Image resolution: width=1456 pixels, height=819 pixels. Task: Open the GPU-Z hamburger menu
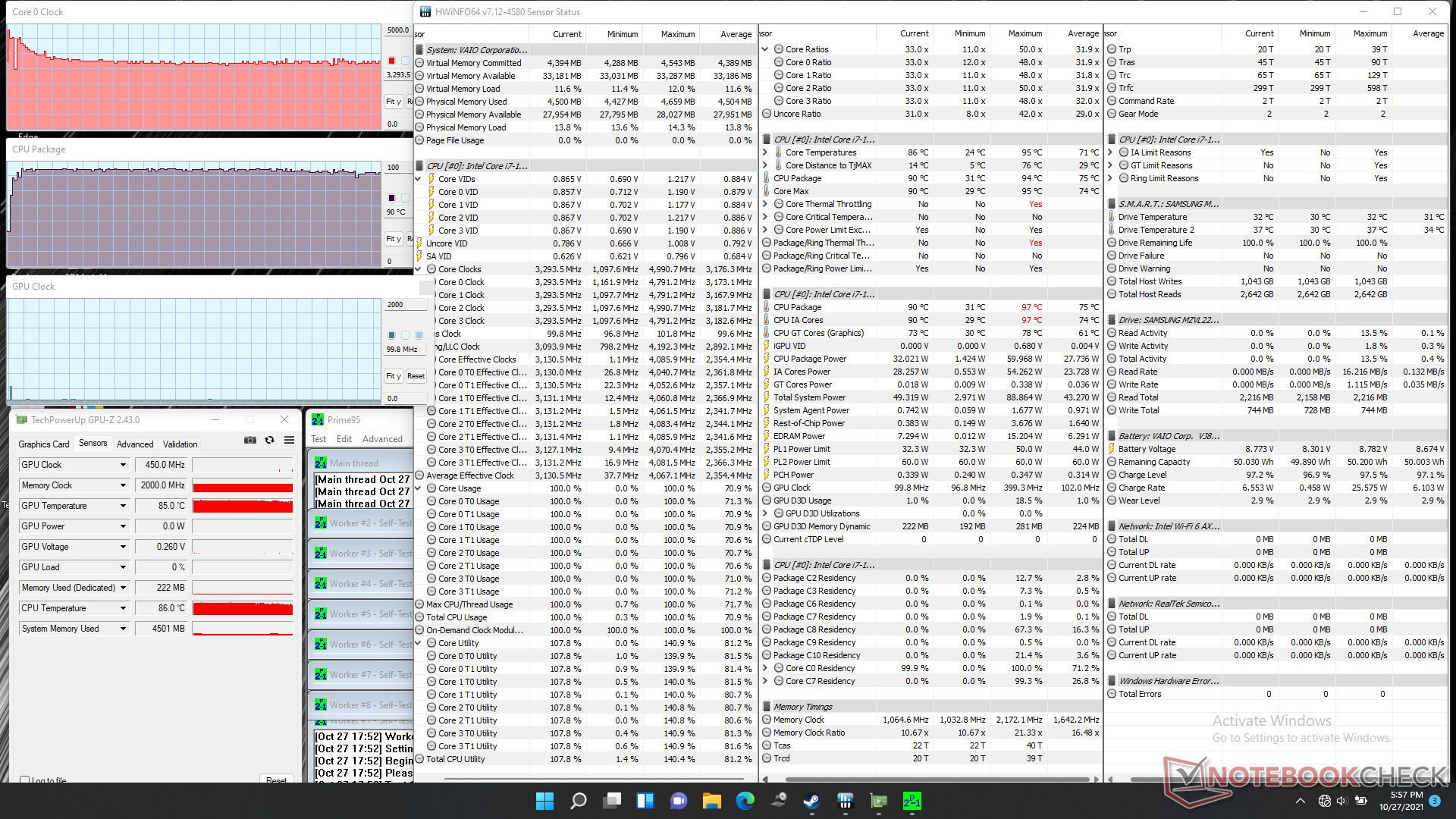pyautogui.click(x=289, y=440)
